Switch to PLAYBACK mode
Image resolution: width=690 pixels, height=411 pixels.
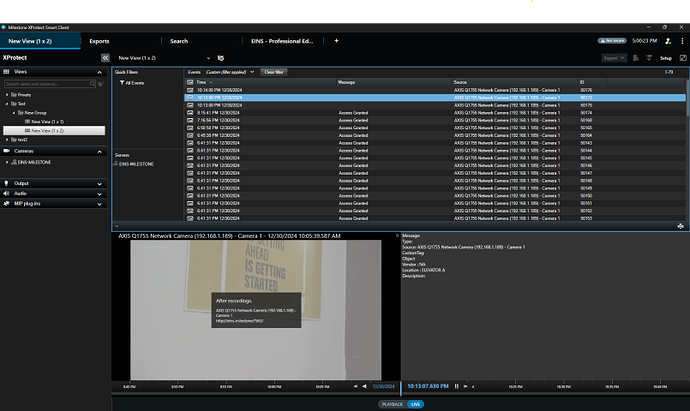click(x=392, y=404)
